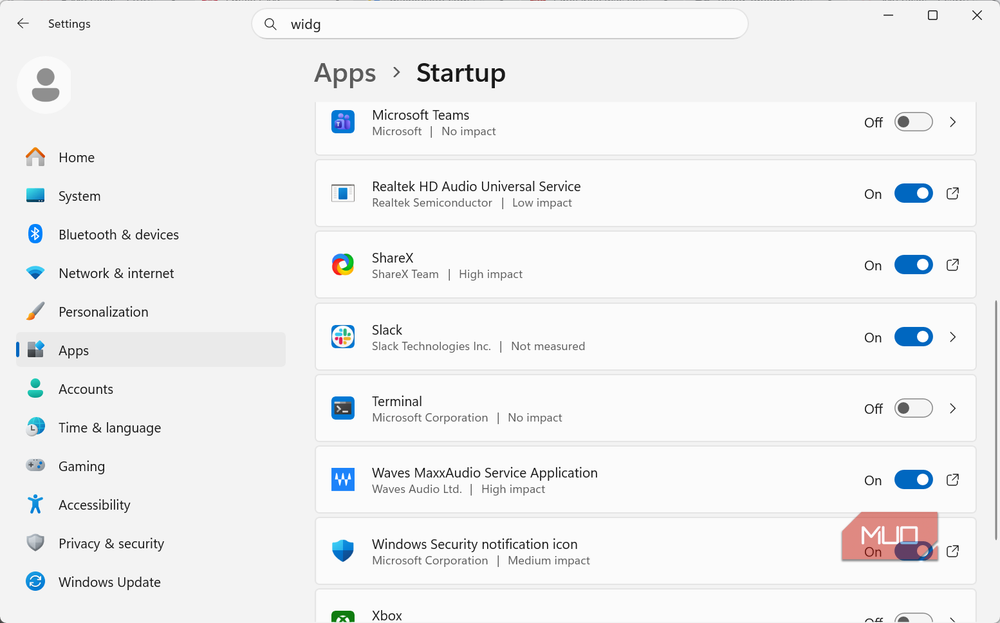
Task: Click the Windows Update sync icon
Action: coord(36,582)
